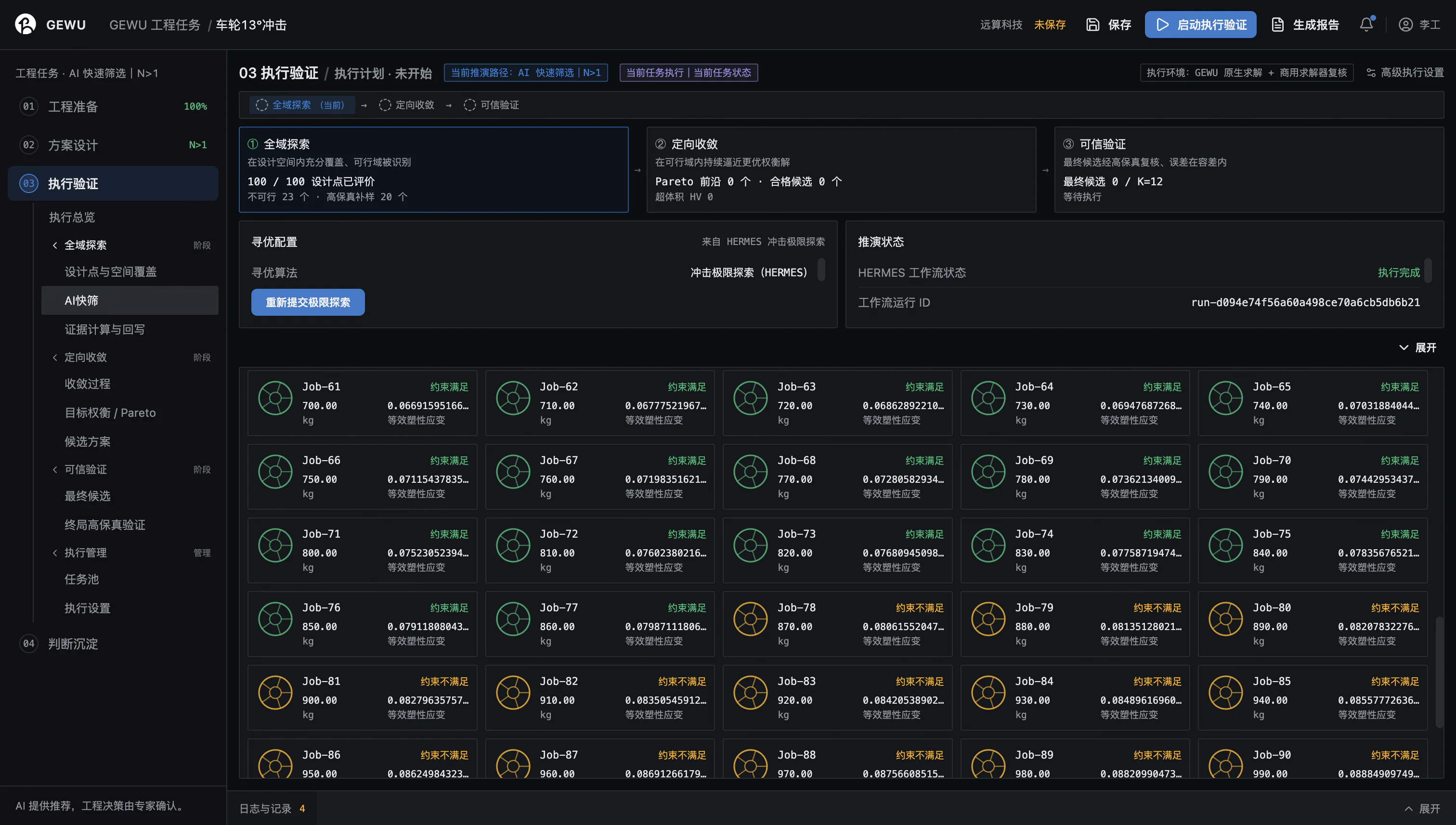Click the 高级执行设置 sliders icon

(x=1371, y=73)
